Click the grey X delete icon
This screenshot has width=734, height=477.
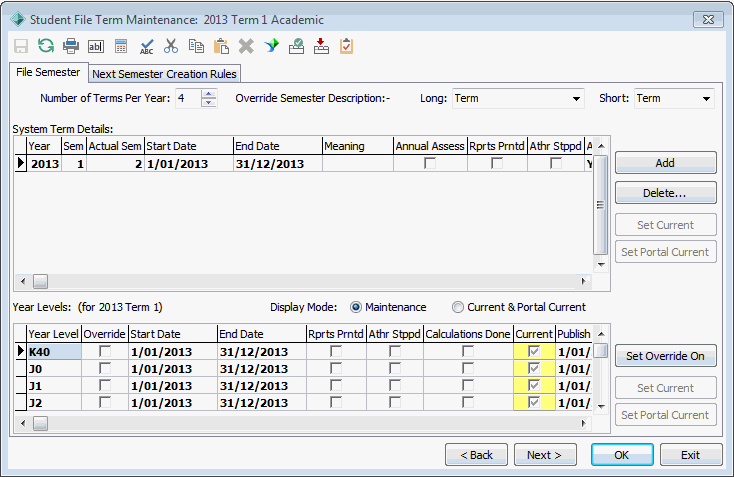click(246, 46)
